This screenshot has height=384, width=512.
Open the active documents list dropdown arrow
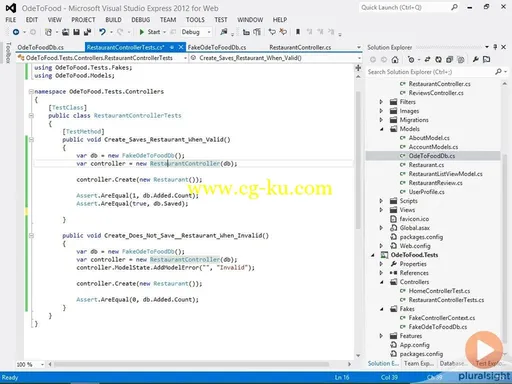tap(359, 47)
